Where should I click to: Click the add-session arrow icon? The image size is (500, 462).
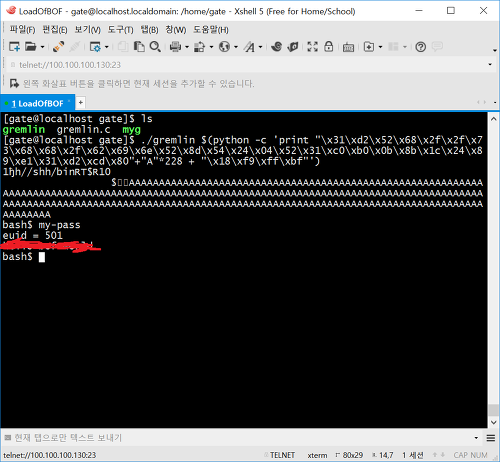click(x=14, y=83)
